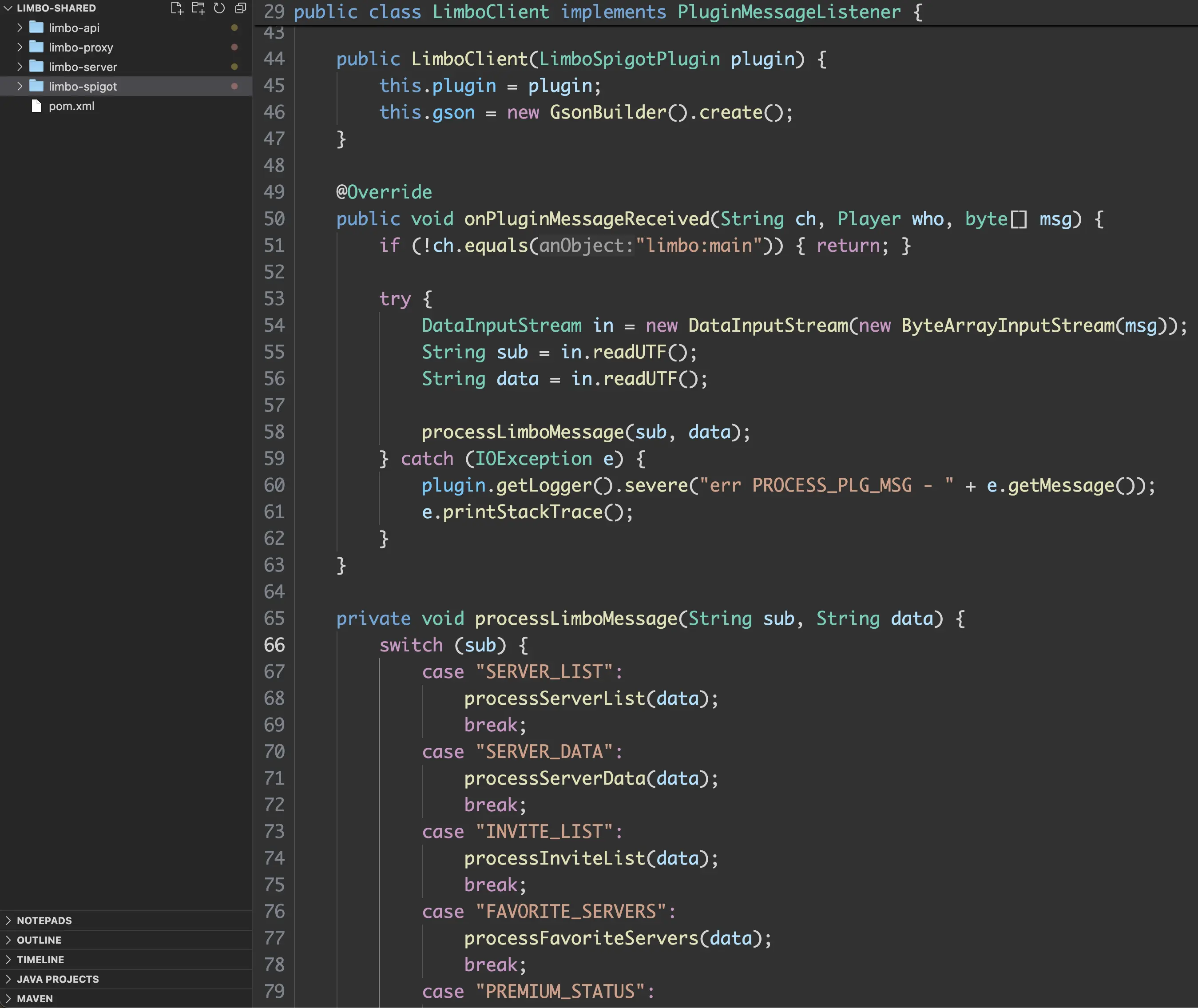Expand the limbo-api folder chevron

[20, 28]
